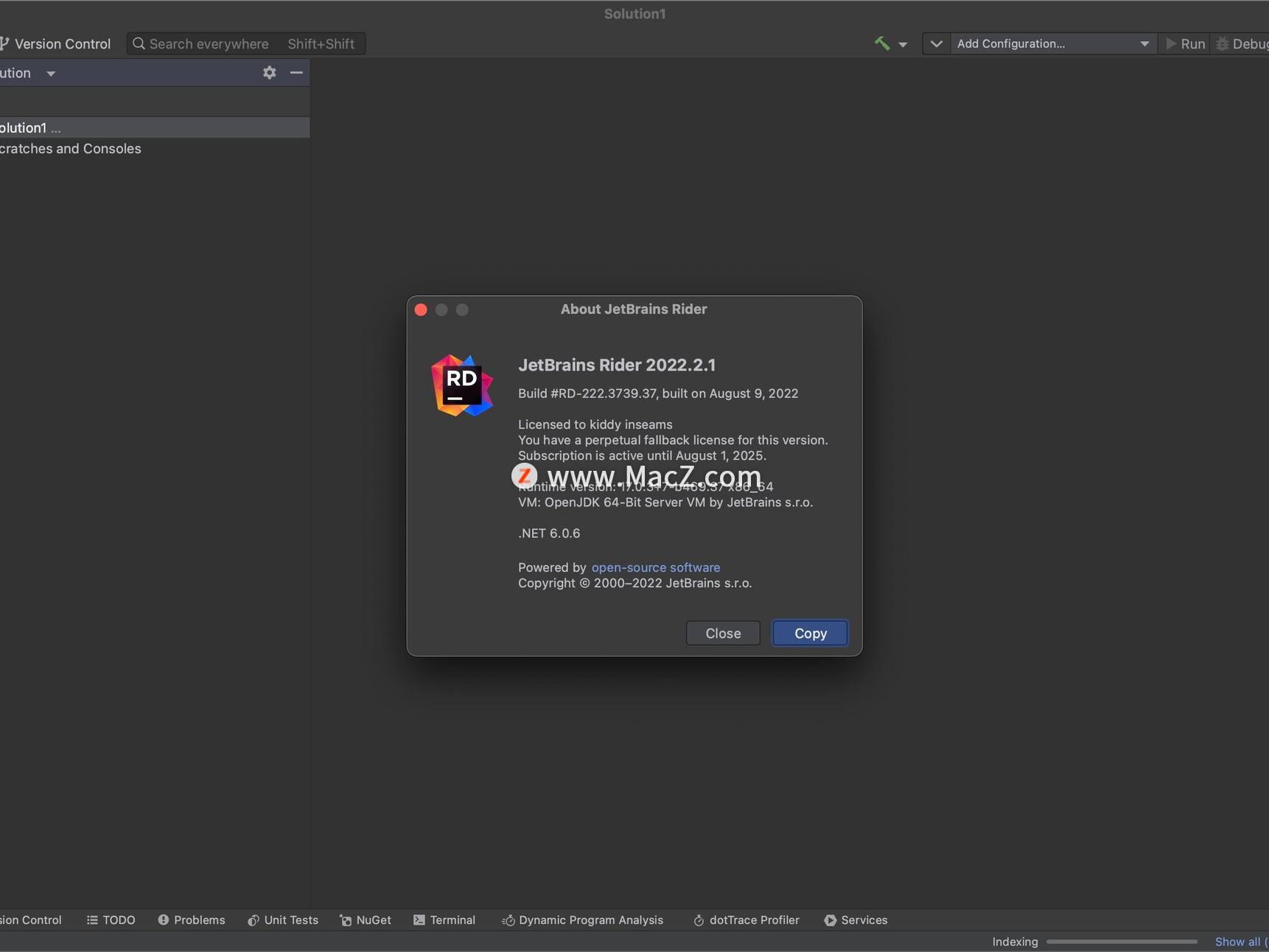Expand Scratches and Consoles node
This screenshot has height=952, width=1269.
70,148
